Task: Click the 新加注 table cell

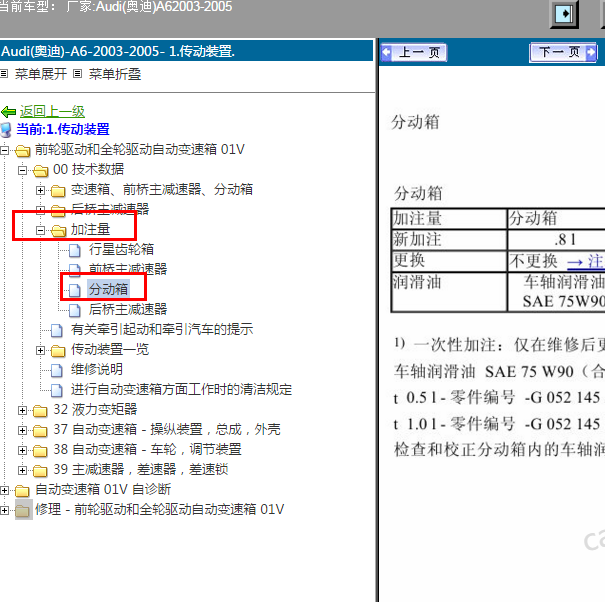Action: pos(449,240)
